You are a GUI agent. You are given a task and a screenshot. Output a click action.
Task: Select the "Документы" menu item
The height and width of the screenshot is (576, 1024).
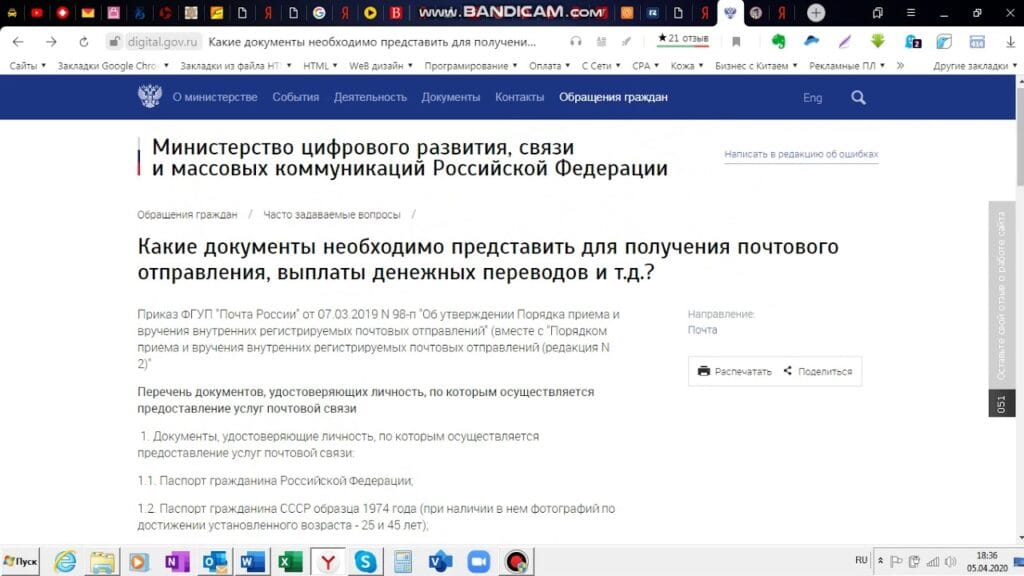pos(450,98)
